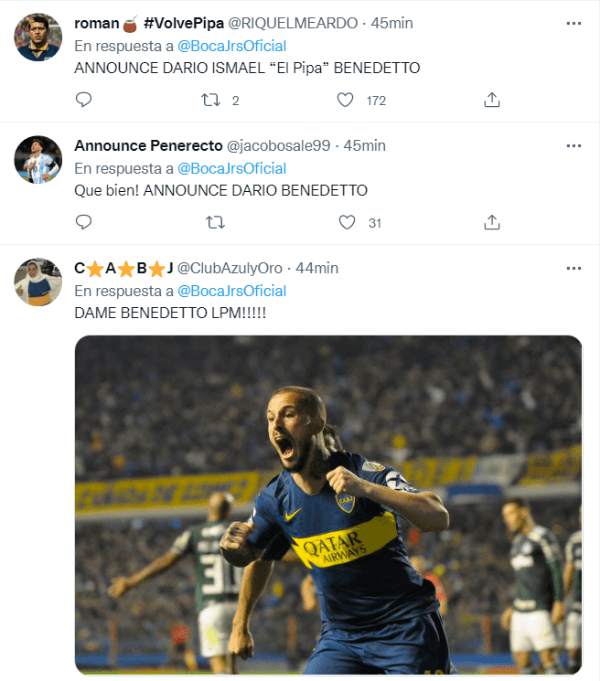Click @BocaJrsOficial link in ClubAzulyOro's reply
Screen dimensions: 600x681
[x=232, y=291]
